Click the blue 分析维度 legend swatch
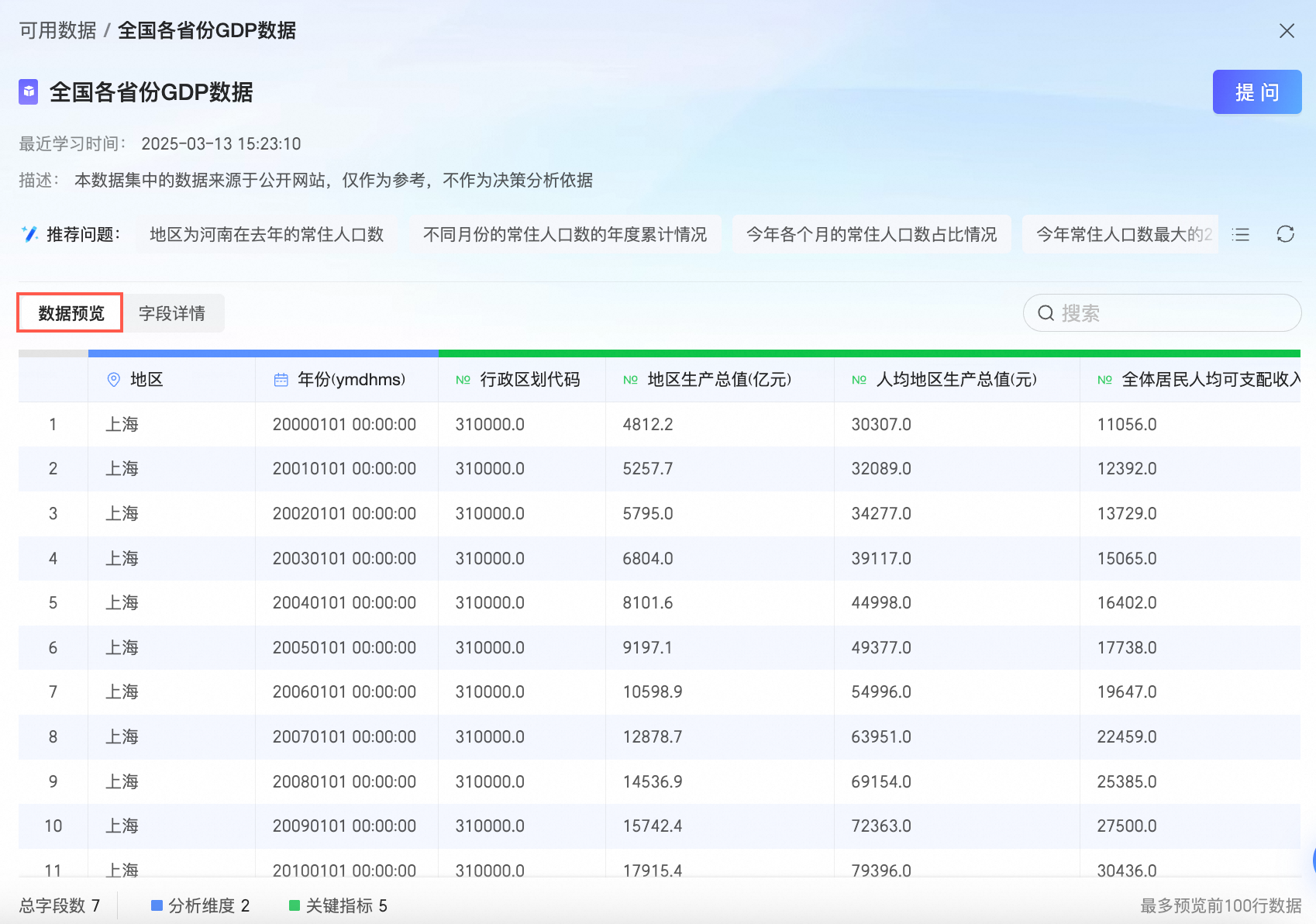 point(157,905)
